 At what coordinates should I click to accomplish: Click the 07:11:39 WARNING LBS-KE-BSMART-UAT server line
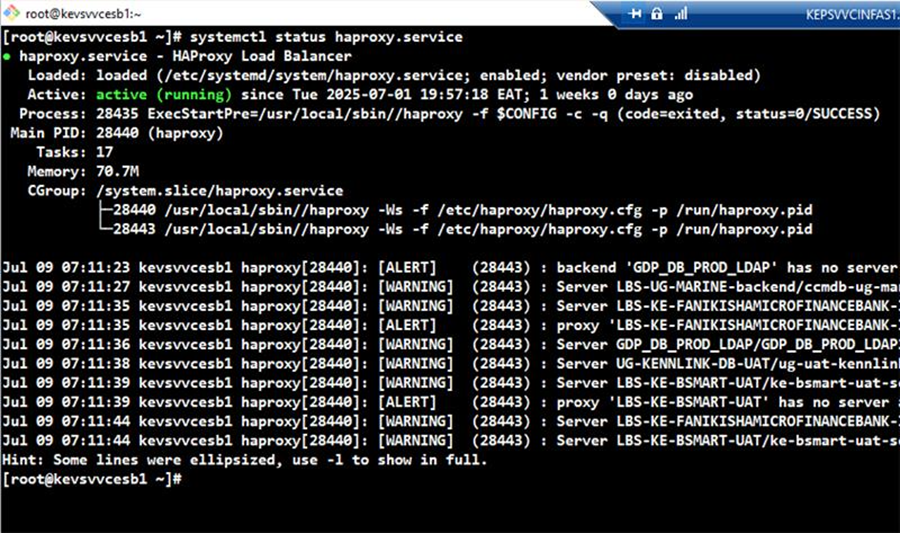pyautogui.click(x=450, y=383)
